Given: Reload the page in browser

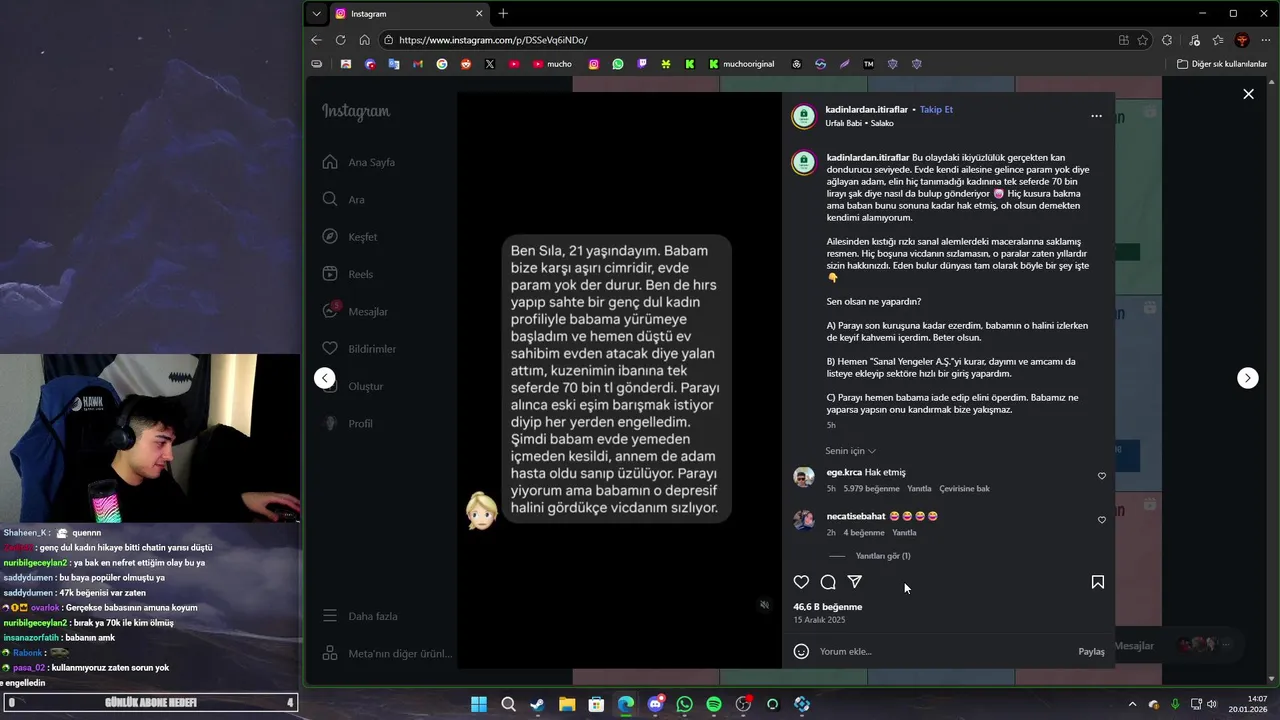Looking at the screenshot, I should pyautogui.click(x=340, y=40).
